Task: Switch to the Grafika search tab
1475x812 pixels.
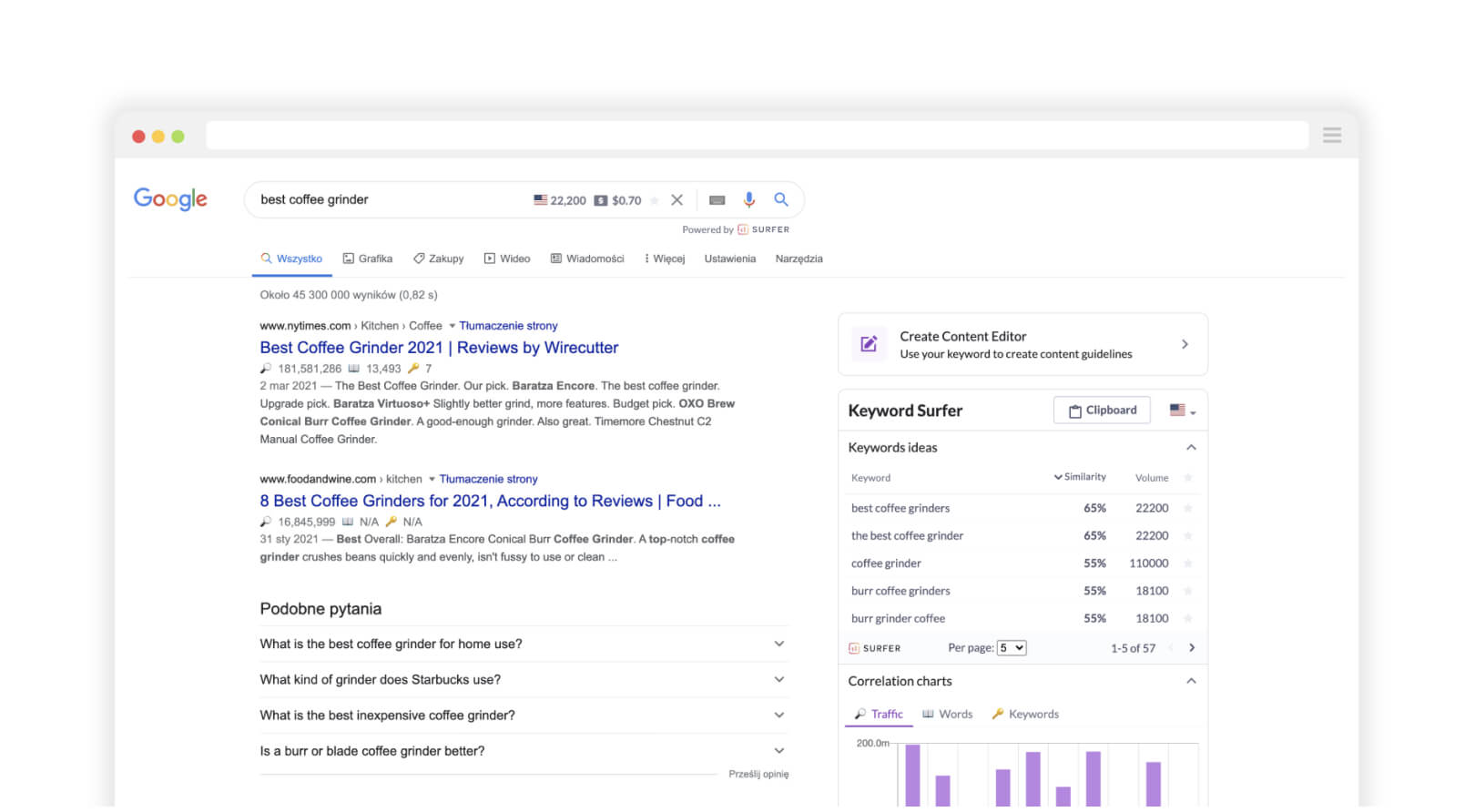Action: (367, 259)
